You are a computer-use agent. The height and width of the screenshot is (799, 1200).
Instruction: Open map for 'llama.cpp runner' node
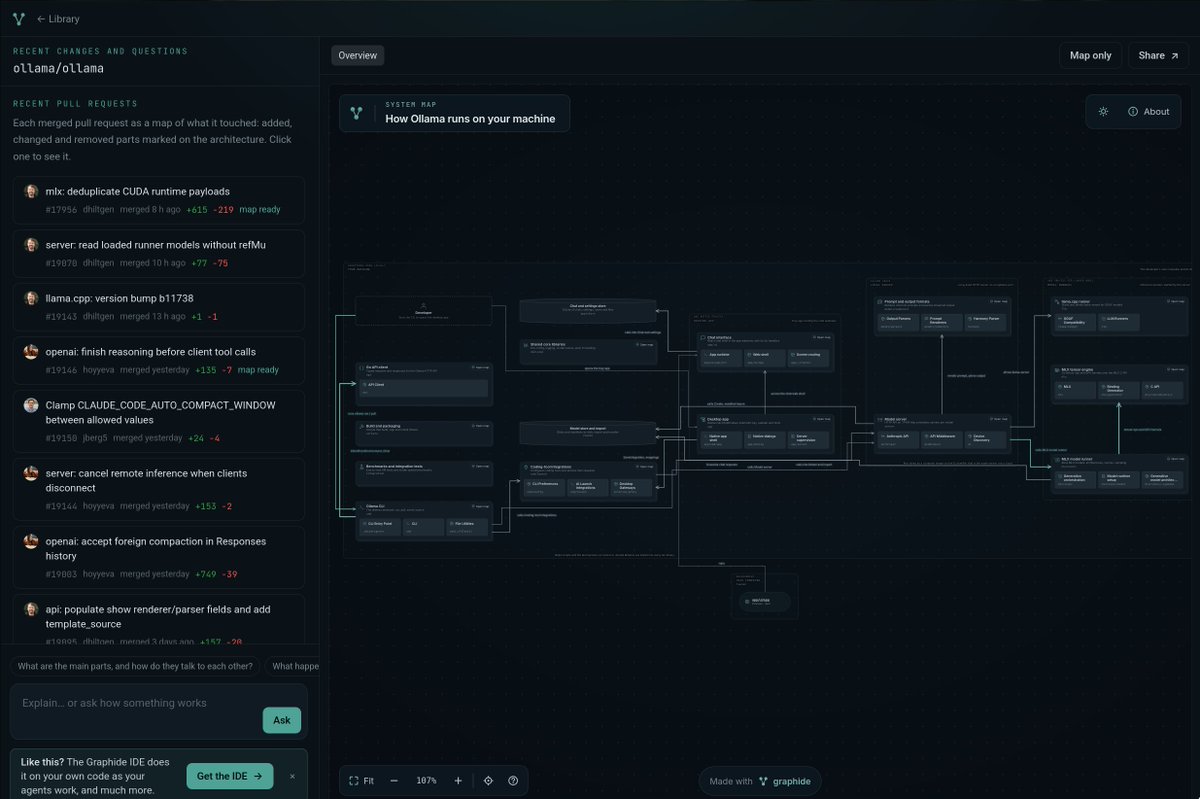[x=1176, y=301]
